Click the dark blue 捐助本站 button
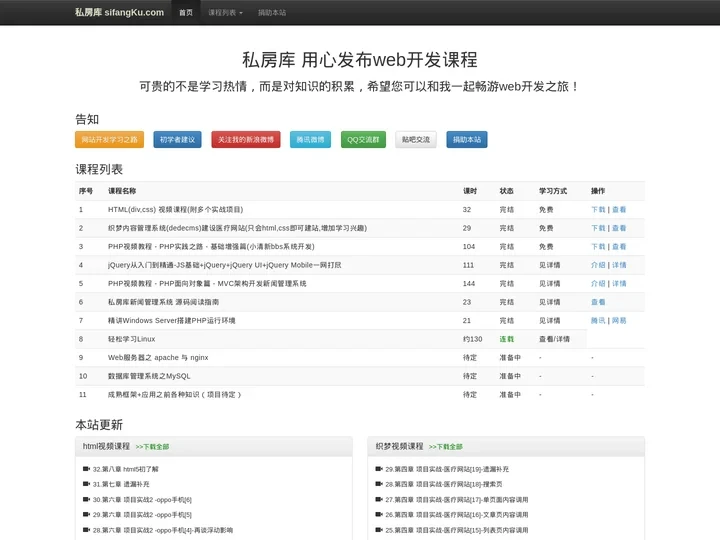720x540 pixels. tap(467, 140)
